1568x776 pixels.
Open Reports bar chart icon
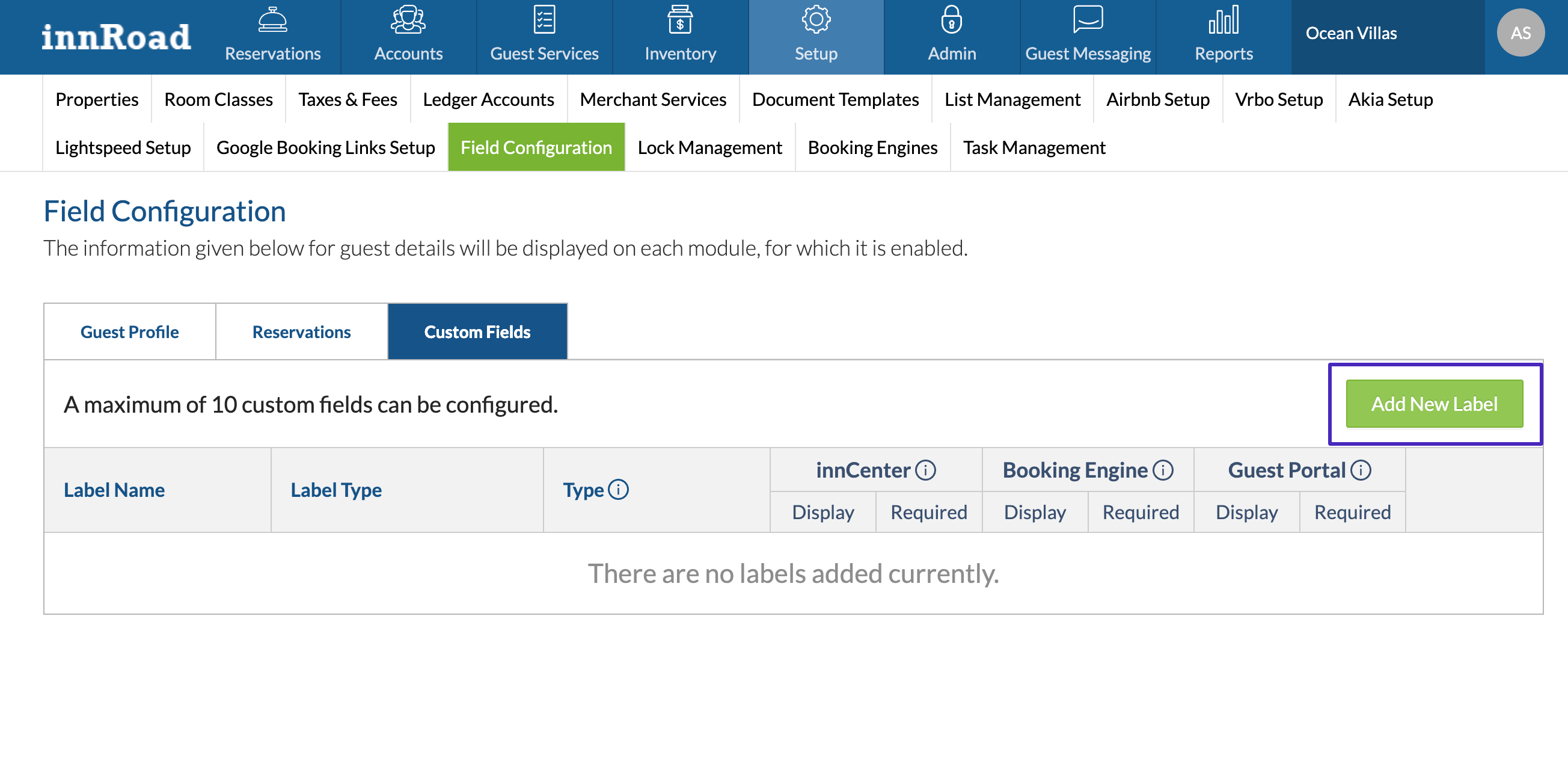[x=1223, y=20]
